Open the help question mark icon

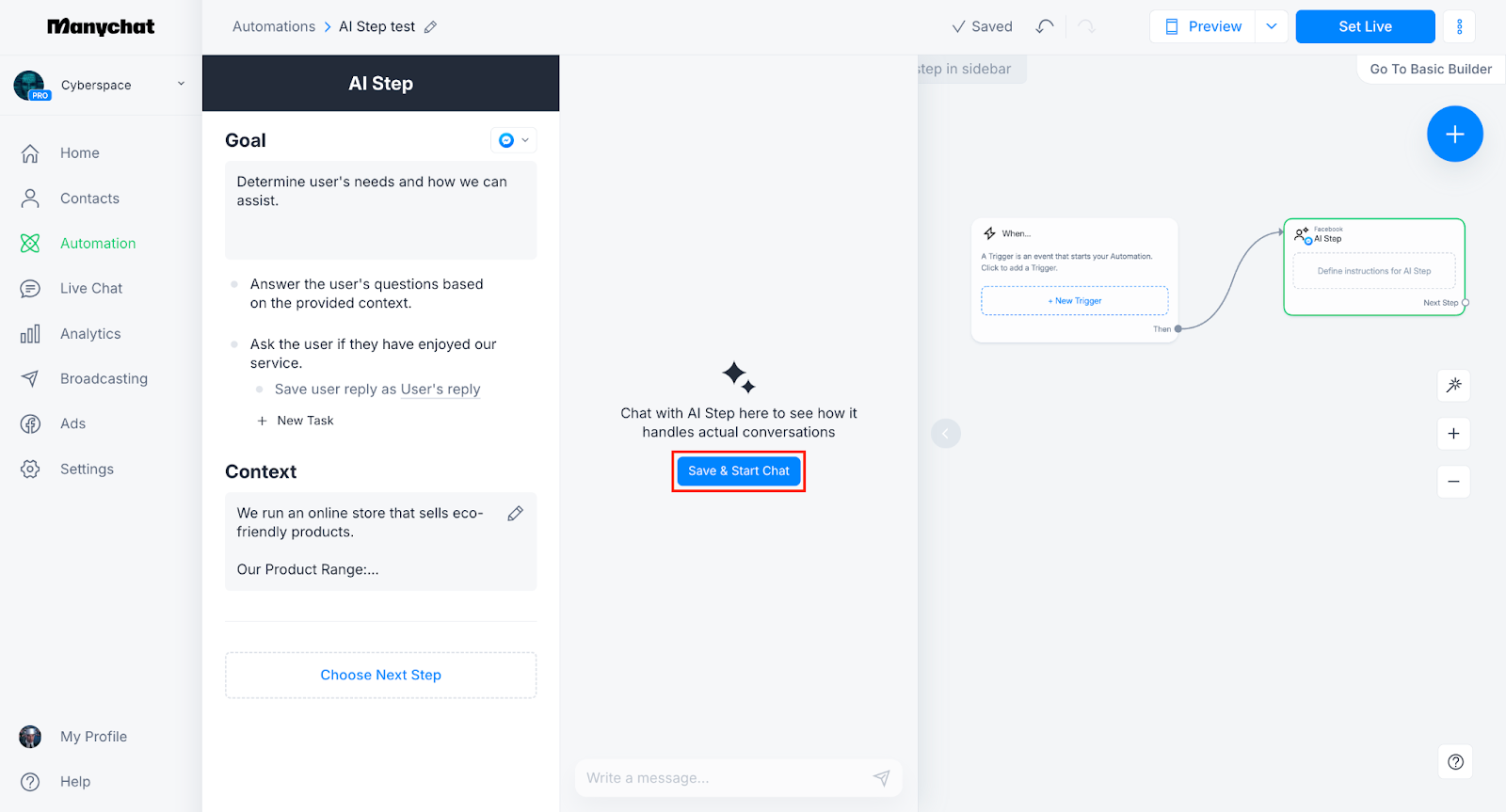1455,762
